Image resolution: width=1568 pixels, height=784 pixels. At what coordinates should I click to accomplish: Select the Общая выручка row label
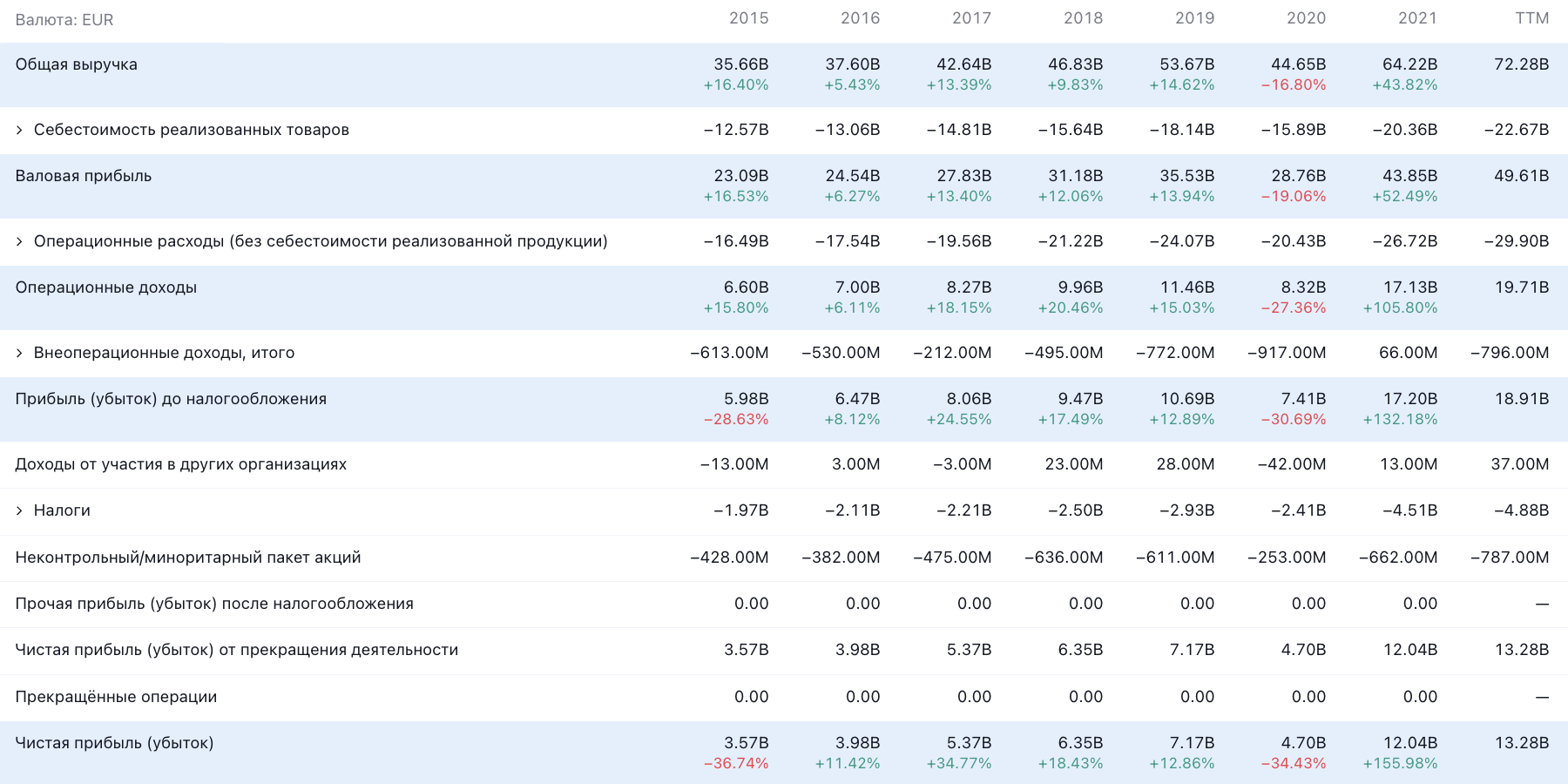coord(77,64)
